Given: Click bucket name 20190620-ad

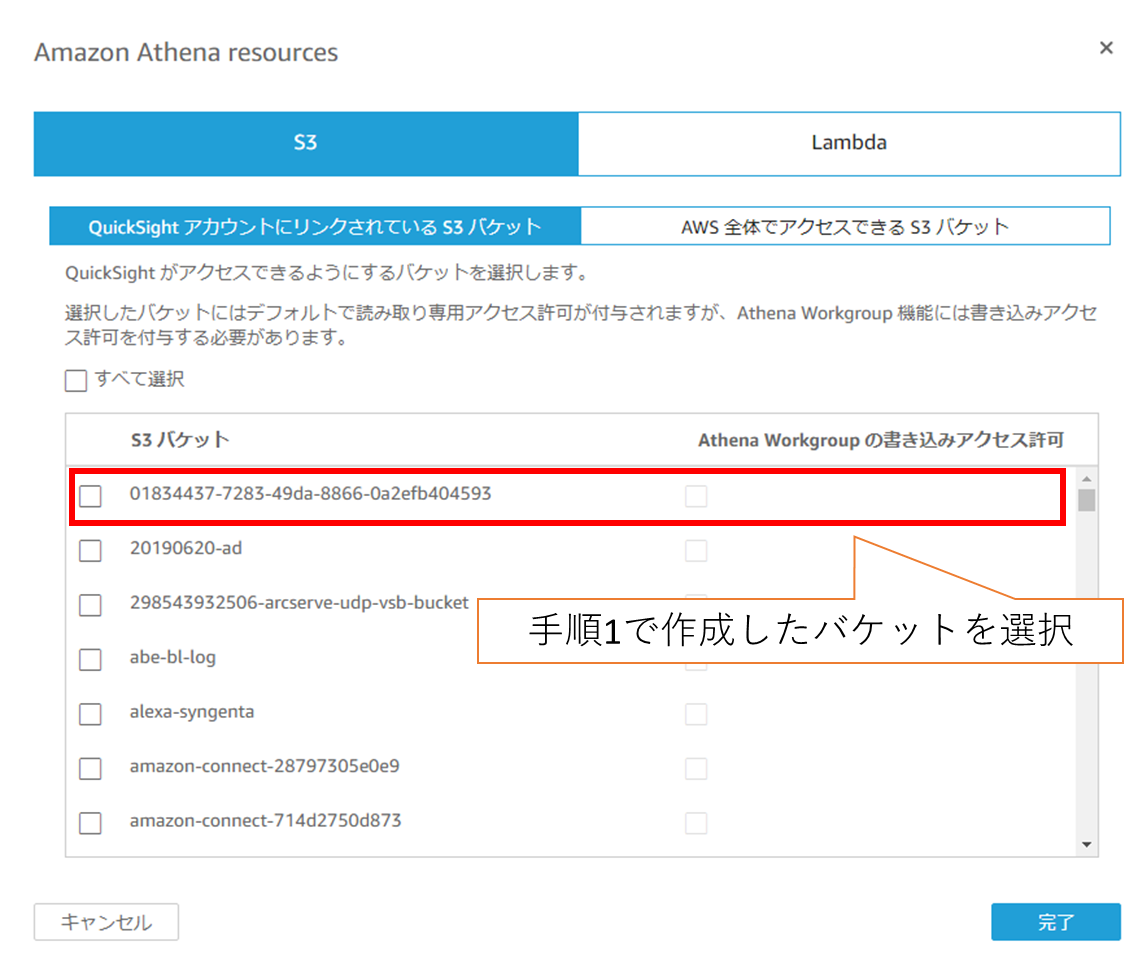Looking at the screenshot, I should 186,548.
